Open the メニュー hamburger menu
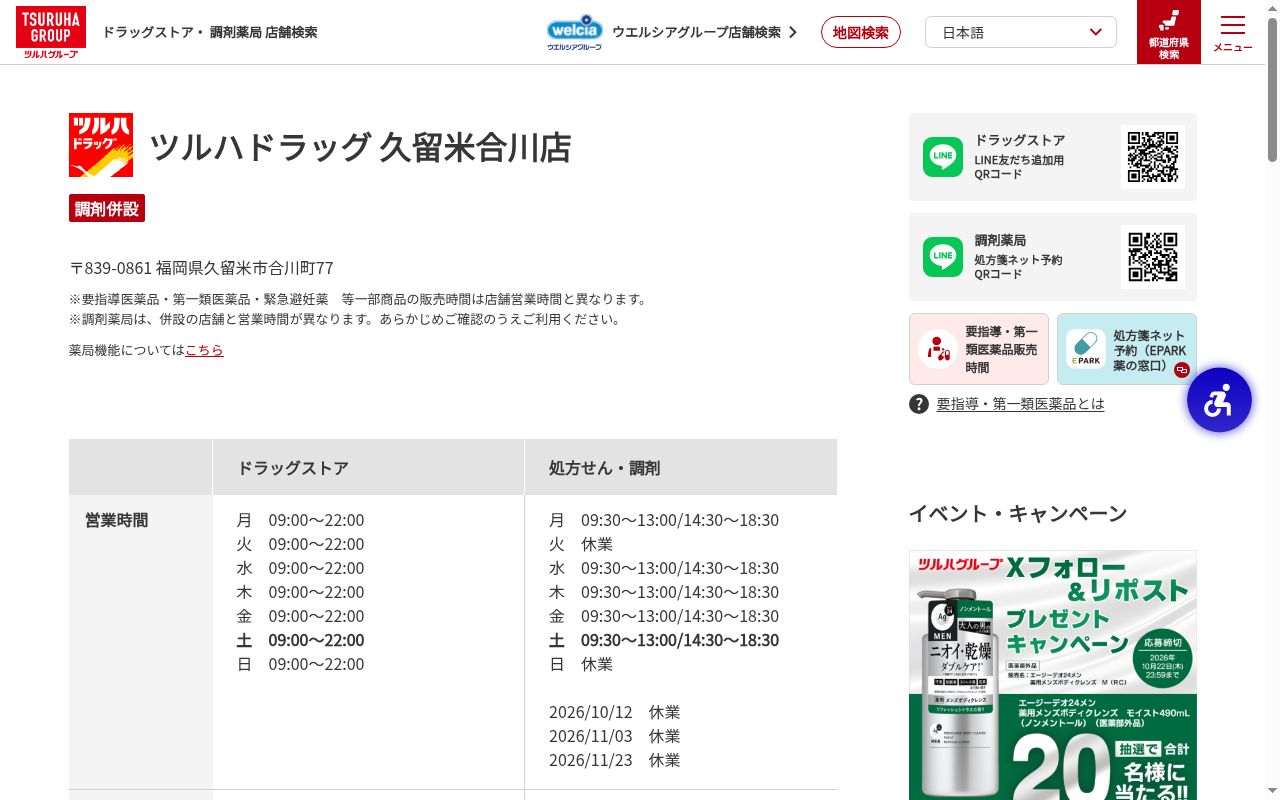Image resolution: width=1280 pixels, height=800 pixels. [1233, 32]
